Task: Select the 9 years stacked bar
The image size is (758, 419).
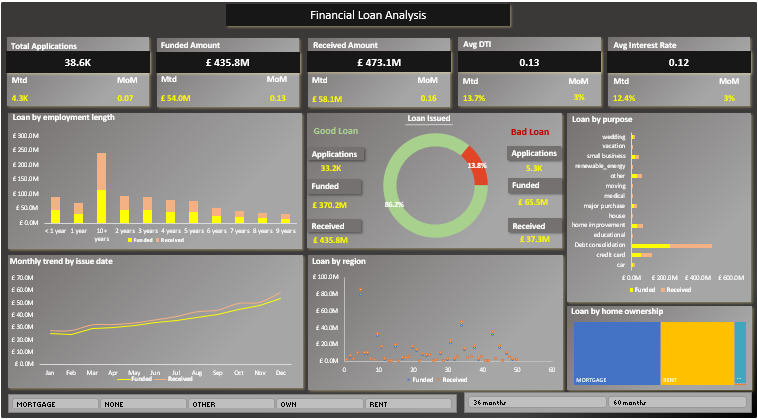Action: tap(286, 218)
